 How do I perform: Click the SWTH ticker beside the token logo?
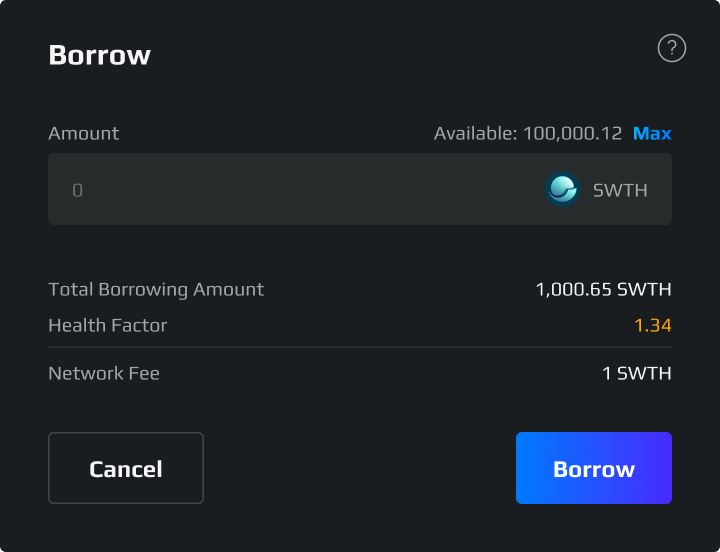620,190
